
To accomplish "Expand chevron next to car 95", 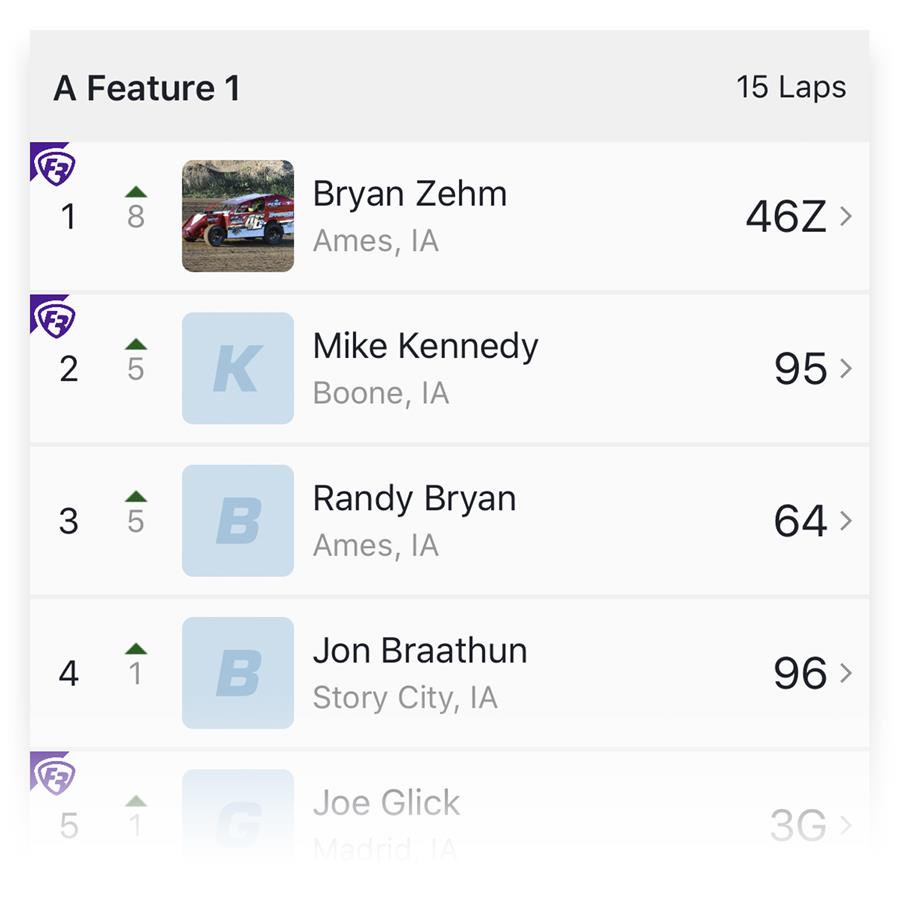I will [x=845, y=368].
